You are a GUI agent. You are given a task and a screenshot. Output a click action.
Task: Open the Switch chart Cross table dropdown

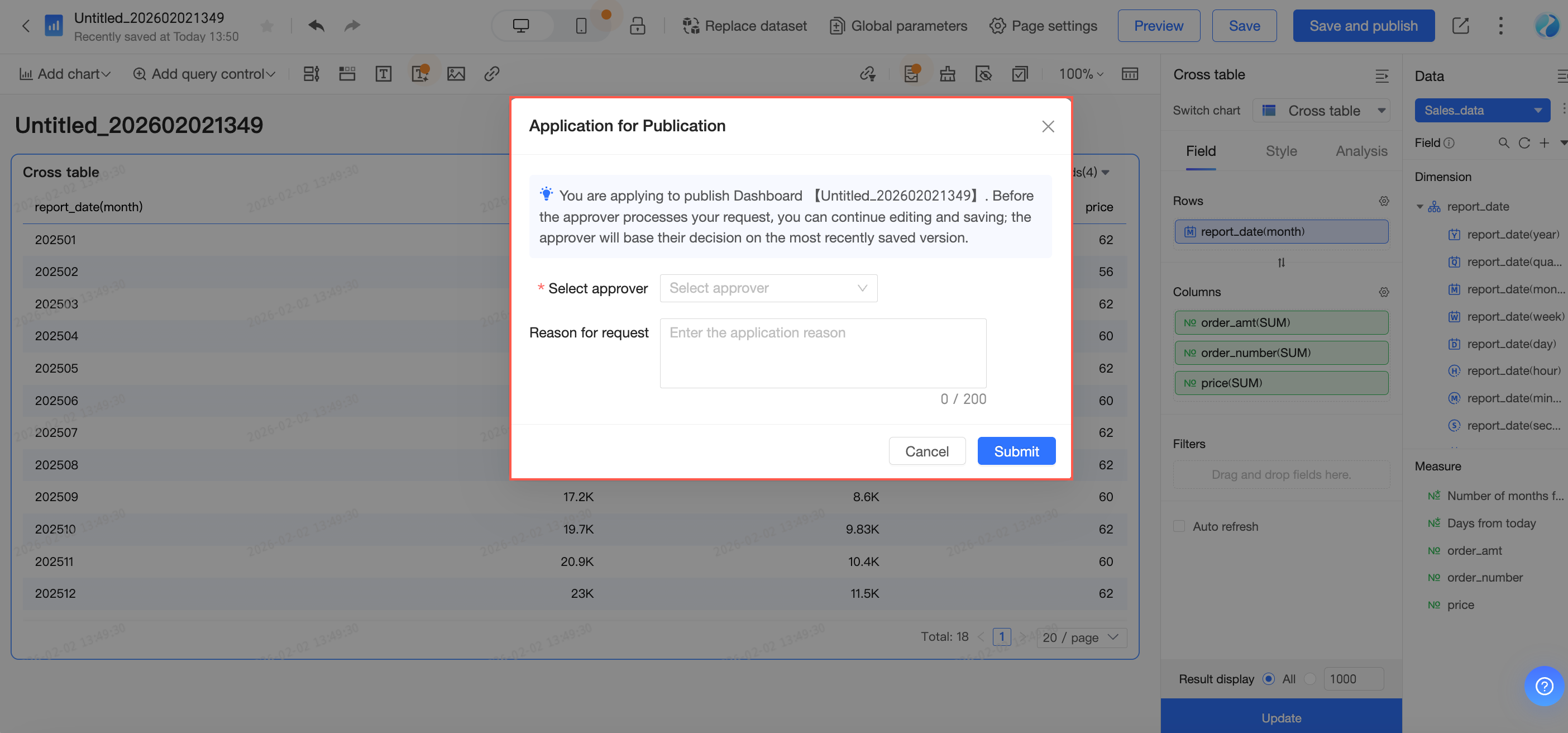point(1322,111)
